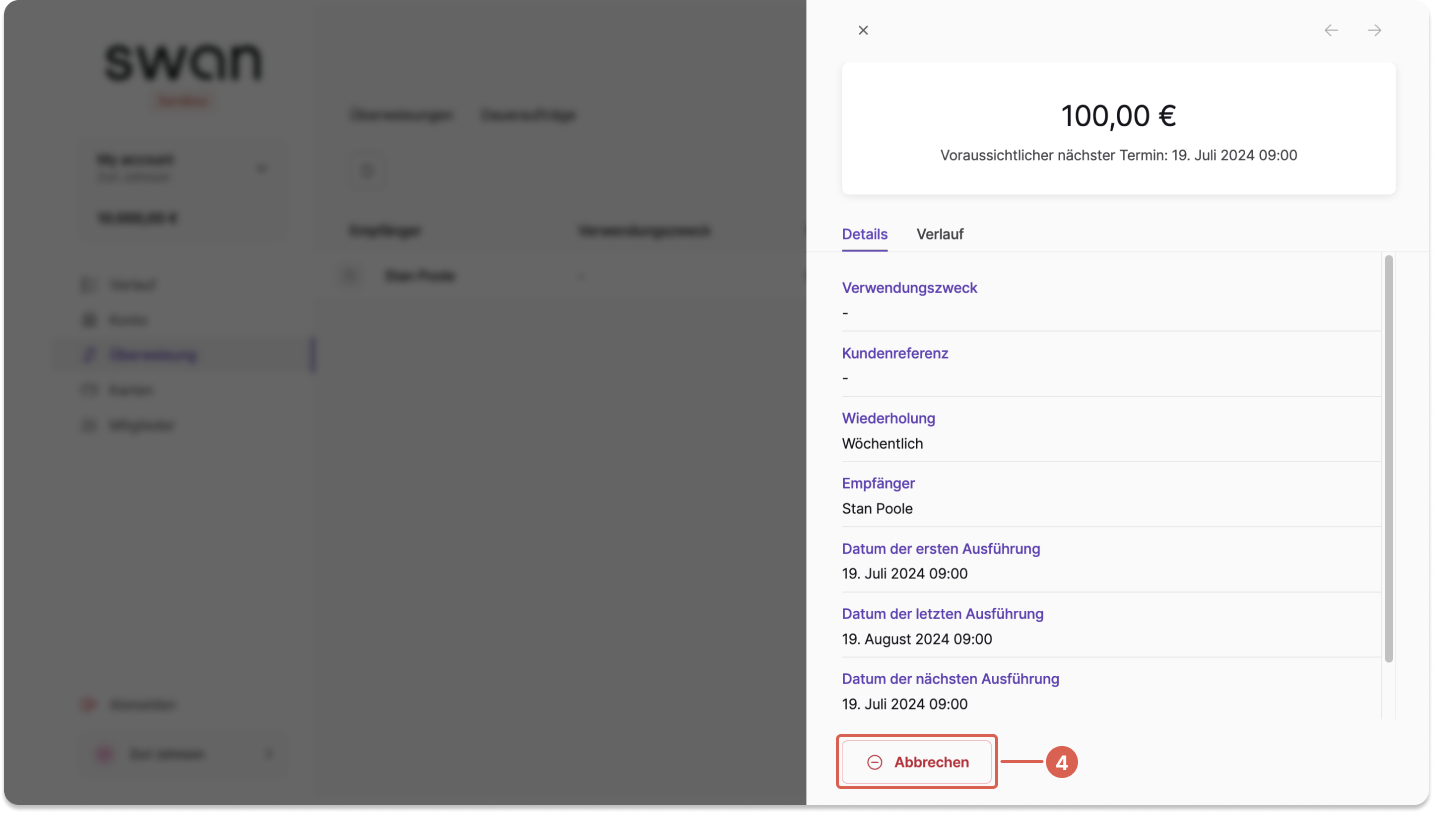Click the Verwendungszweck label in details
Image resolution: width=1433 pixels, height=813 pixels.
[910, 288]
